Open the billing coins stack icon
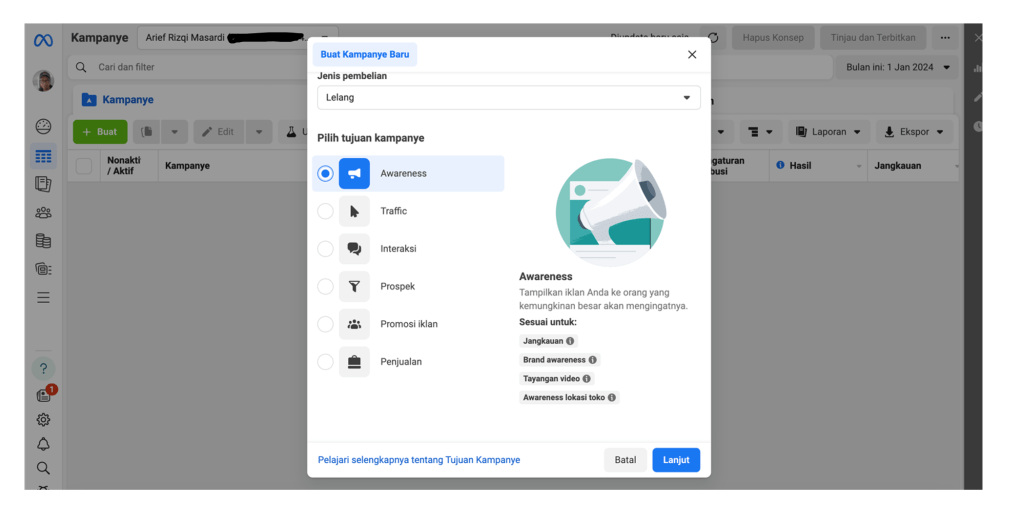Image resolution: width=1023 pixels, height=522 pixels. (43, 241)
